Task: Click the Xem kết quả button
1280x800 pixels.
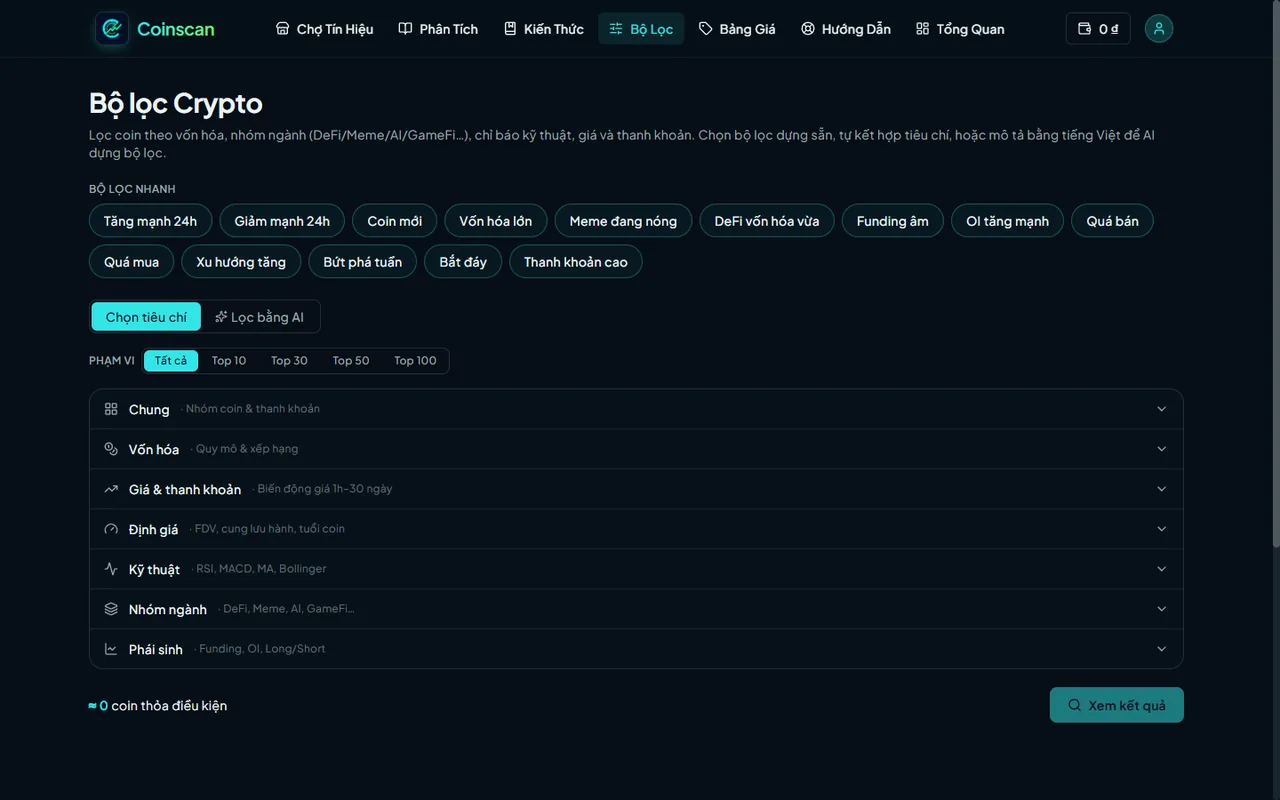Action: tap(1116, 705)
